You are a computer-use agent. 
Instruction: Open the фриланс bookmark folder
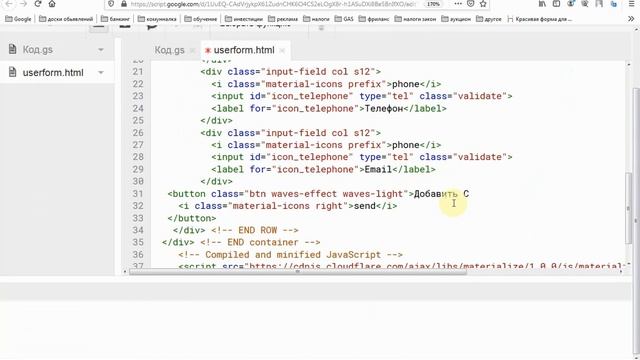pyautogui.click(x=374, y=19)
